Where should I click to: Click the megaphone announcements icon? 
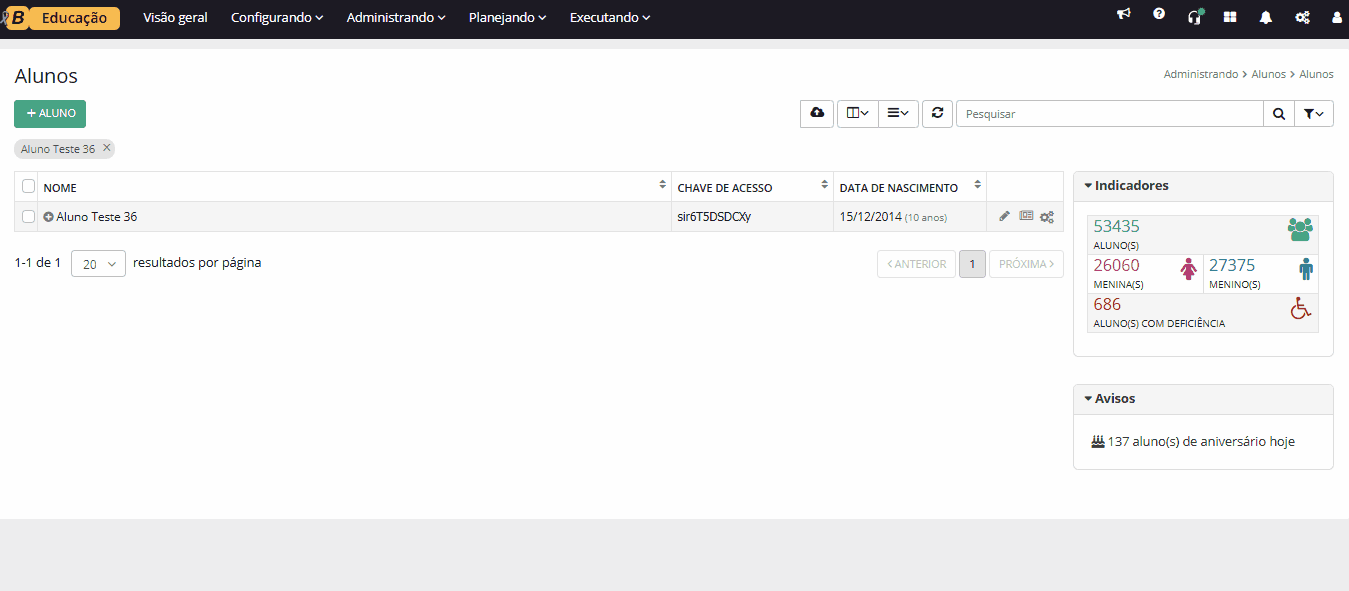1124,16
